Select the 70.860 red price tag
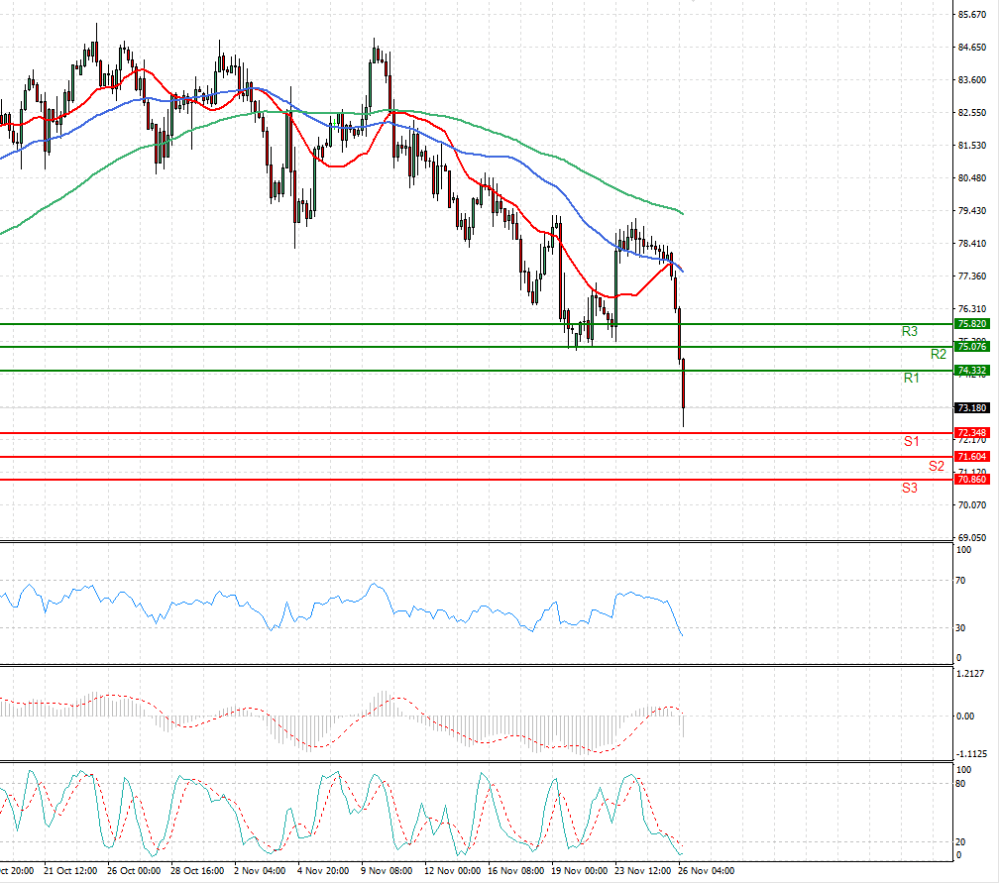Image resolution: width=1000 pixels, height=883 pixels. tap(972, 479)
